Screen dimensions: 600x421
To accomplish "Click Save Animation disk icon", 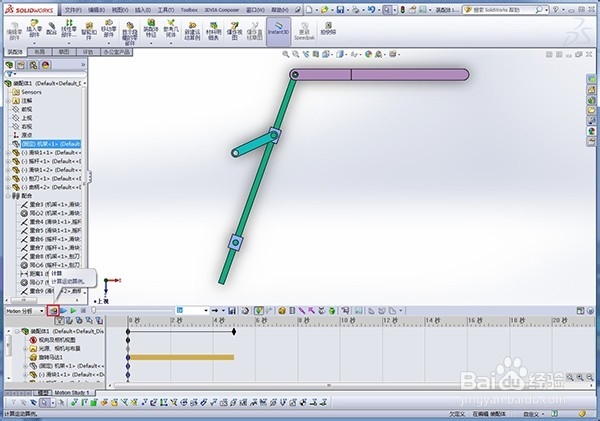I will [232, 310].
